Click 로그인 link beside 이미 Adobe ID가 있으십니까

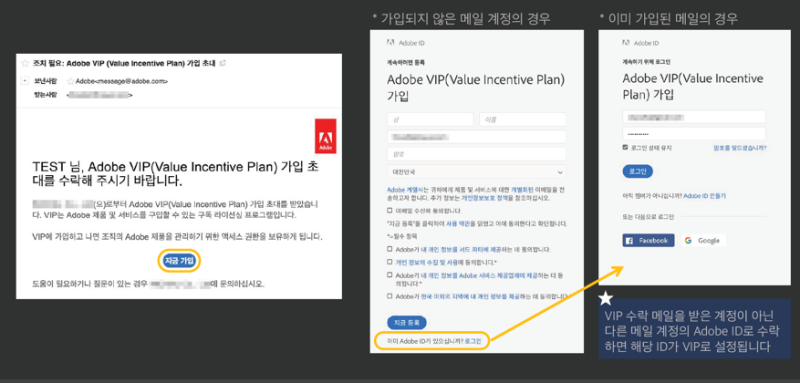[x=472, y=341]
